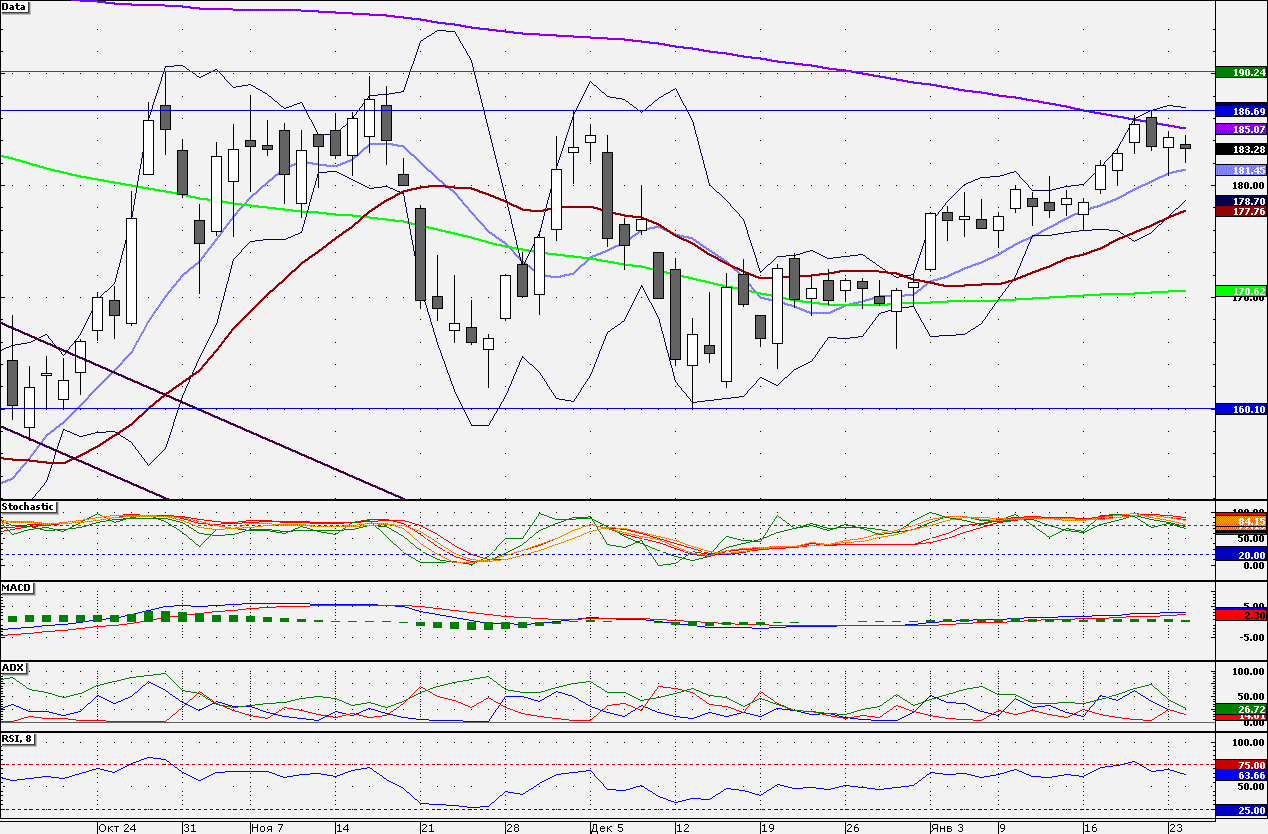Screen dimensions: 1268x834
Task: Click the black 183.28 last price tag
Action: [1241, 149]
